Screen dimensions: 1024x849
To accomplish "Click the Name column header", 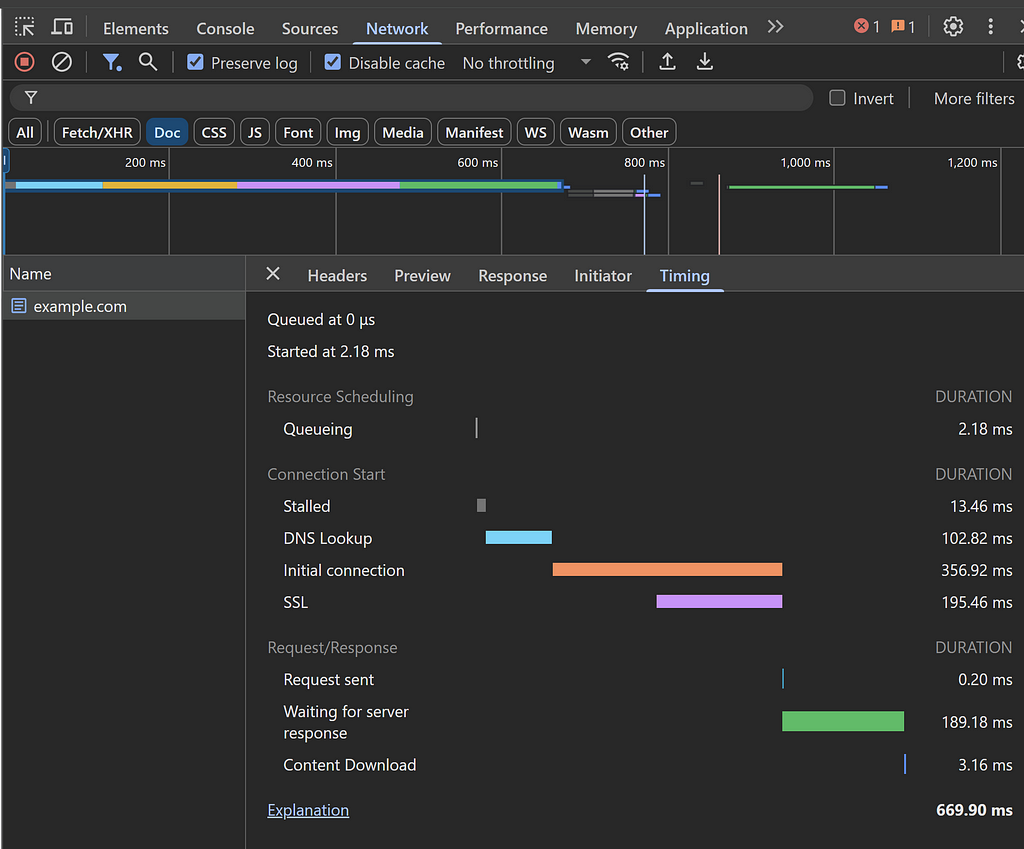I will pos(124,274).
